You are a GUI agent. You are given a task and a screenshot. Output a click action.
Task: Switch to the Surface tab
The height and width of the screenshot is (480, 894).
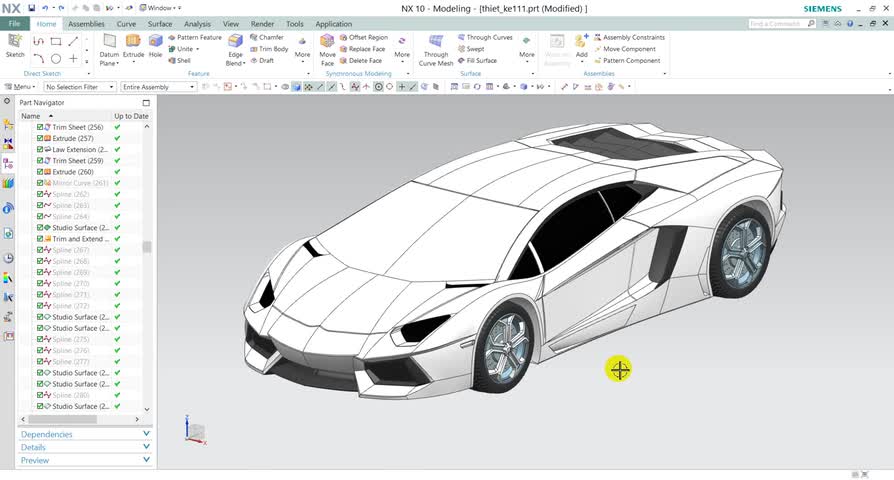(x=160, y=24)
